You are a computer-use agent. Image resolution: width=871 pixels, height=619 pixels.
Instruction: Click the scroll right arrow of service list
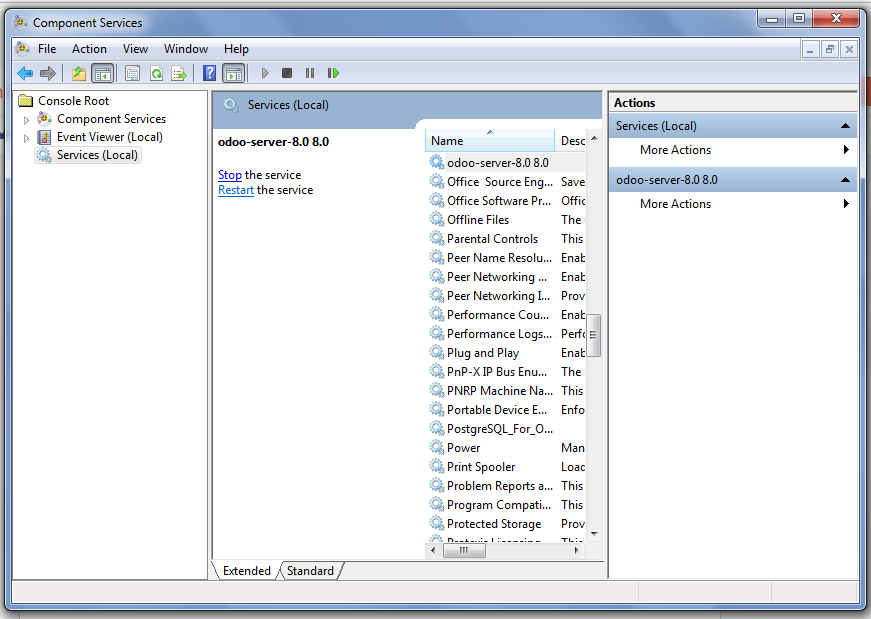pyautogui.click(x=577, y=550)
